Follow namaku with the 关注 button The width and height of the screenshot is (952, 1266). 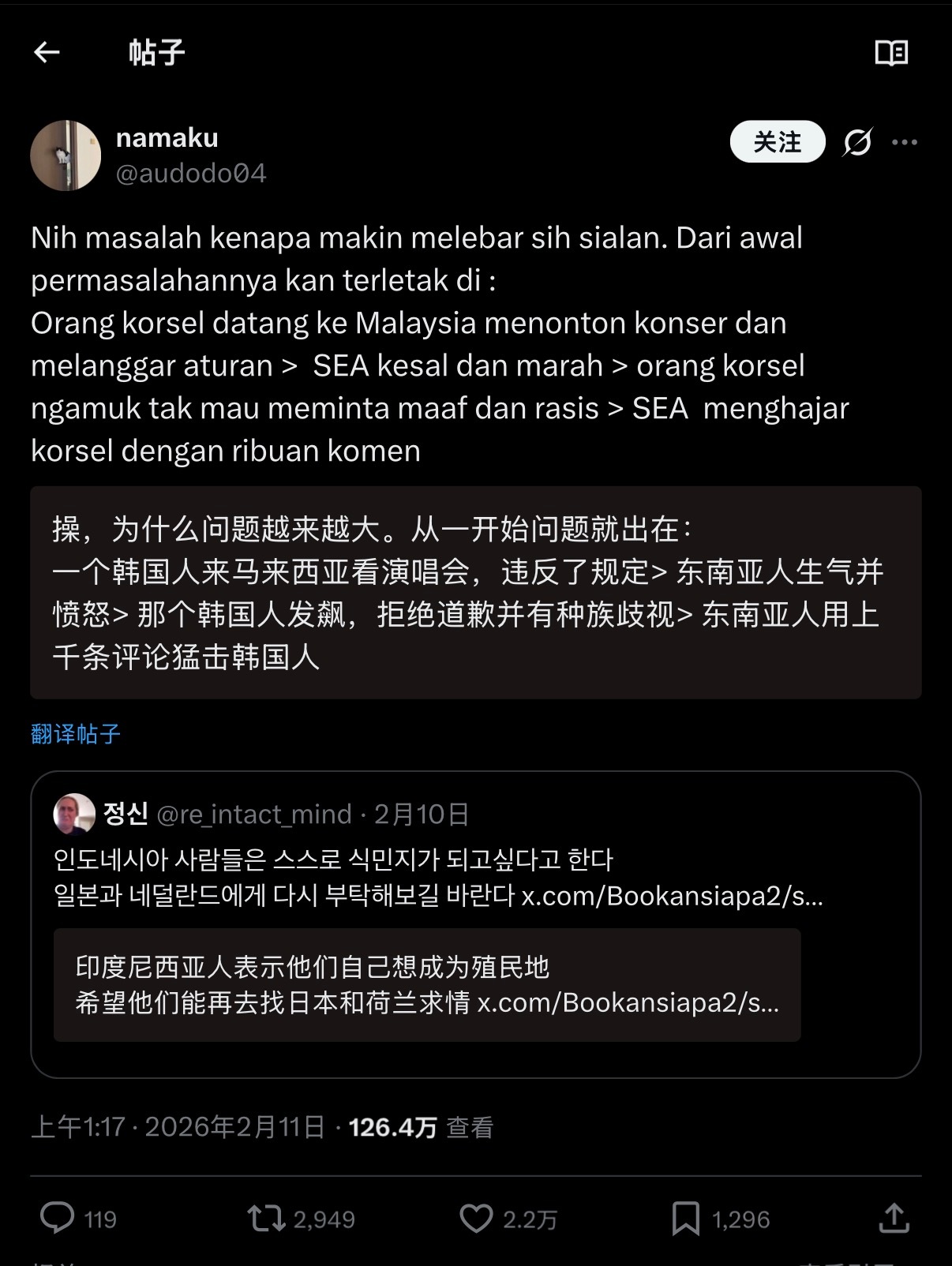tap(778, 142)
